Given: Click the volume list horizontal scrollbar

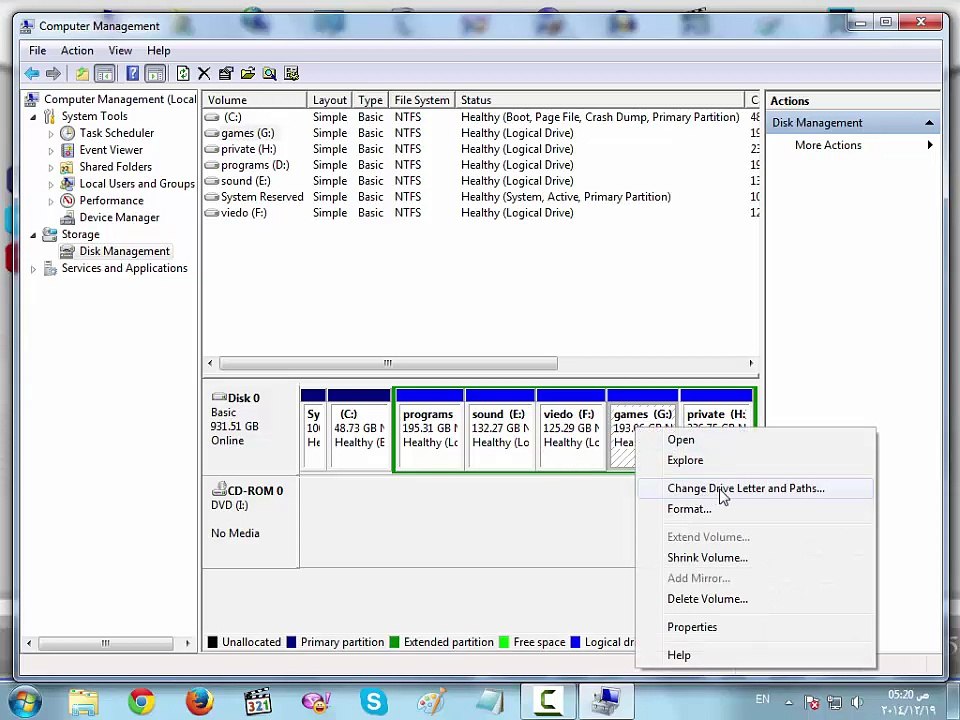Looking at the screenshot, I should [388, 364].
